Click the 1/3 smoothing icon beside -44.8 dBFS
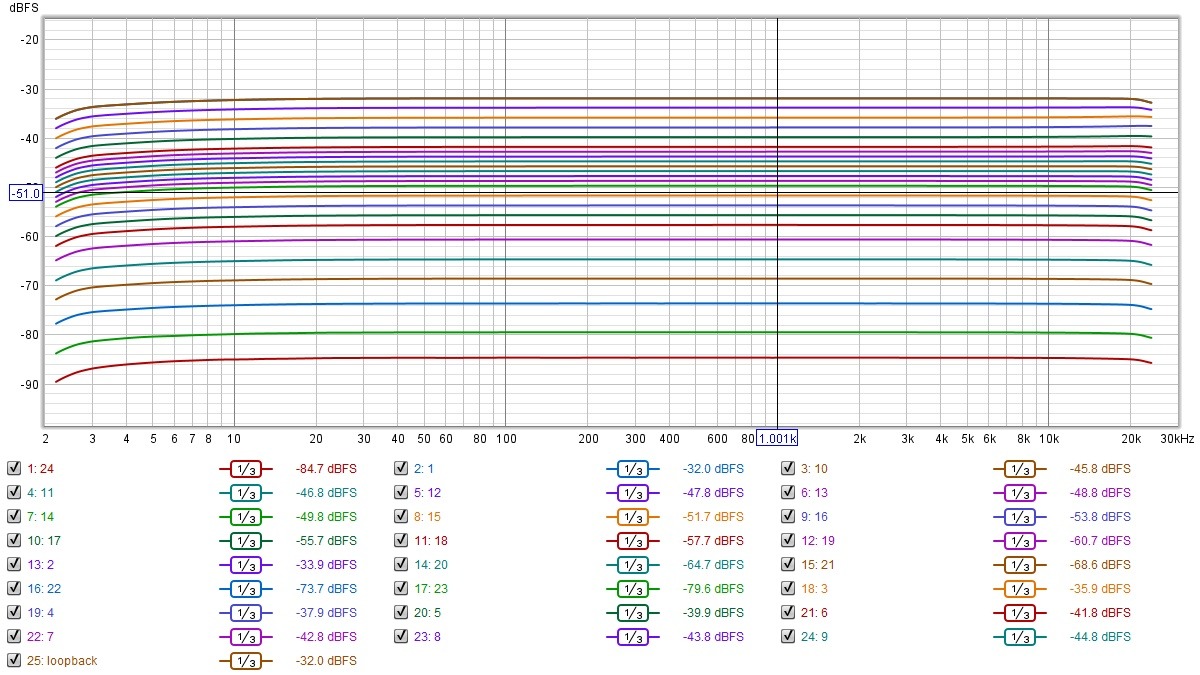The height and width of the screenshot is (675, 1200). [x=1019, y=636]
